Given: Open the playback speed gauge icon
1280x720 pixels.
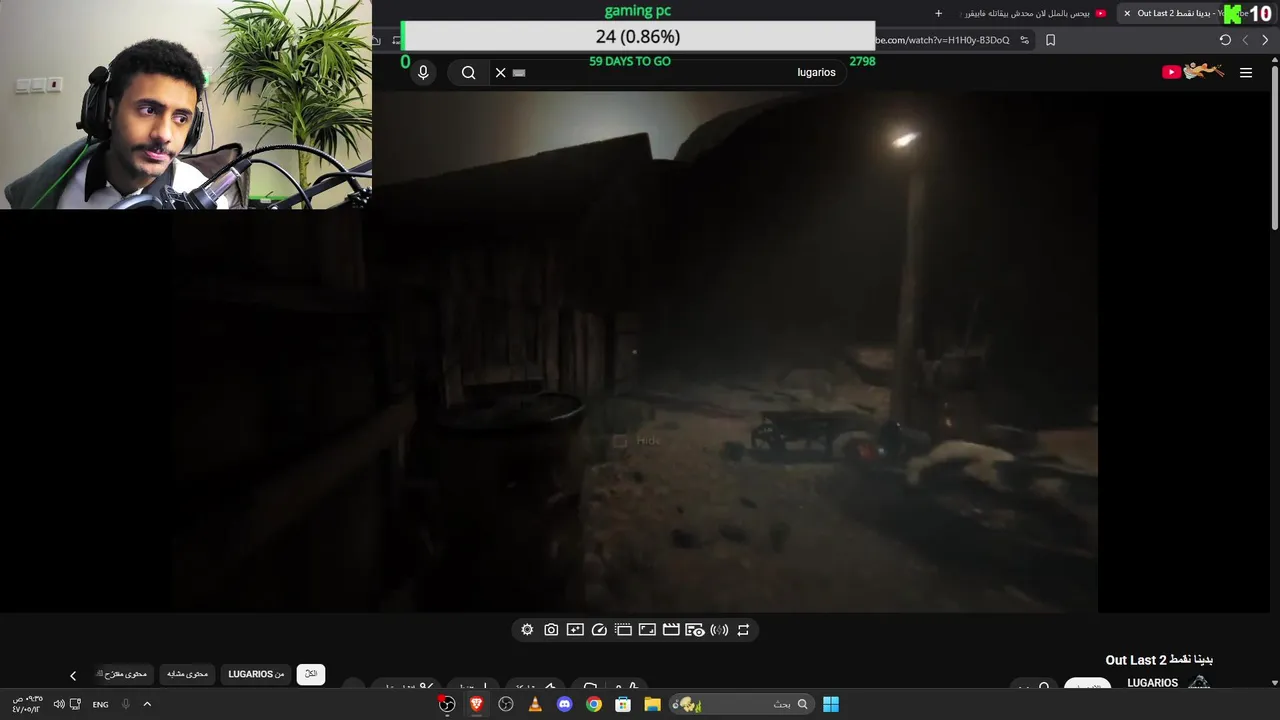Looking at the screenshot, I should [599, 630].
